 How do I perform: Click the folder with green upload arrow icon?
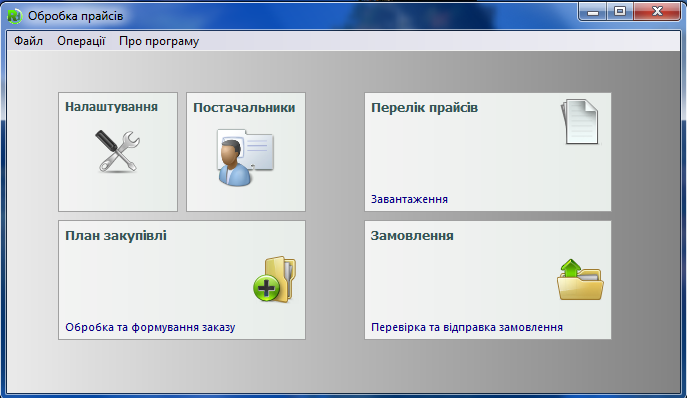[580, 280]
